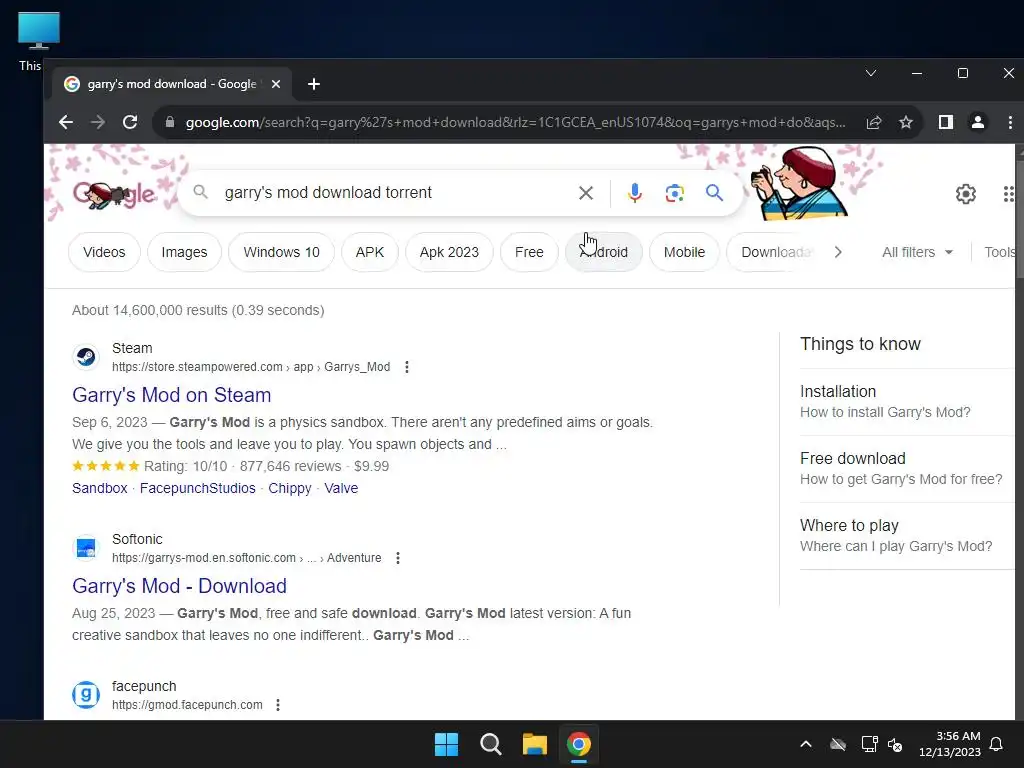Open taskbar Search icon
This screenshot has width=1024, height=768.
pyautogui.click(x=490, y=744)
